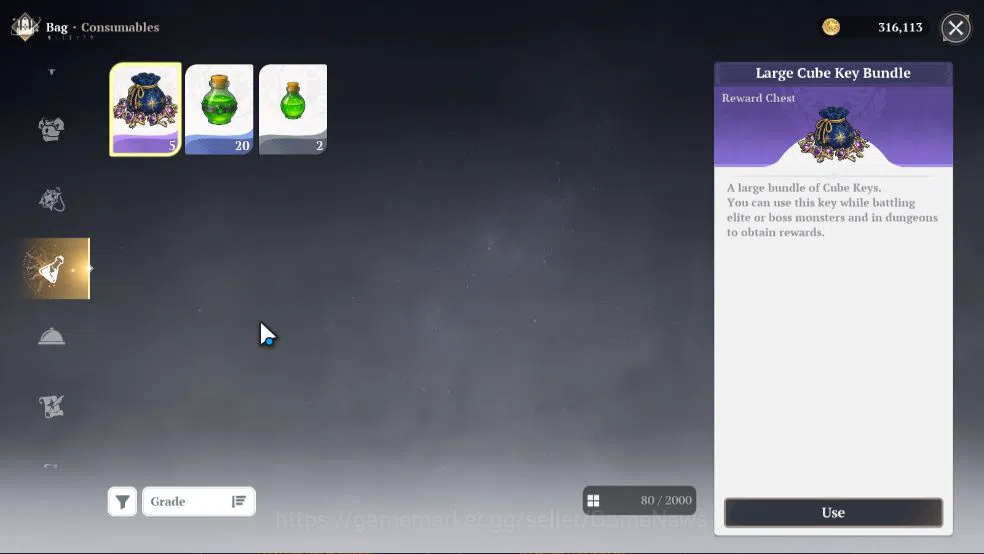Image resolution: width=984 pixels, height=554 pixels.
Task: Select the consumables potion category tab
Action: pos(55,269)
